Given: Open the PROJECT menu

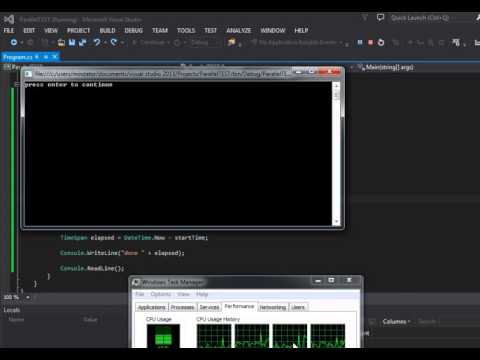Looking at the screenshot, I should pos(79,30).
